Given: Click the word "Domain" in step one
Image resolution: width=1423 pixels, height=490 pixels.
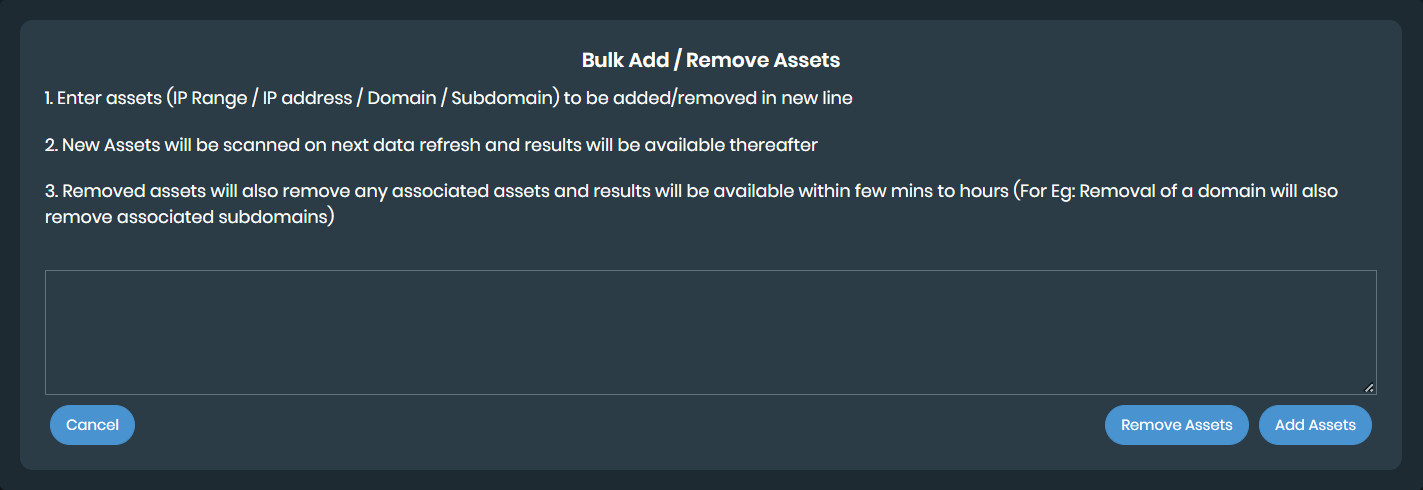Looking at the screenshot, I should coord(400,98).
